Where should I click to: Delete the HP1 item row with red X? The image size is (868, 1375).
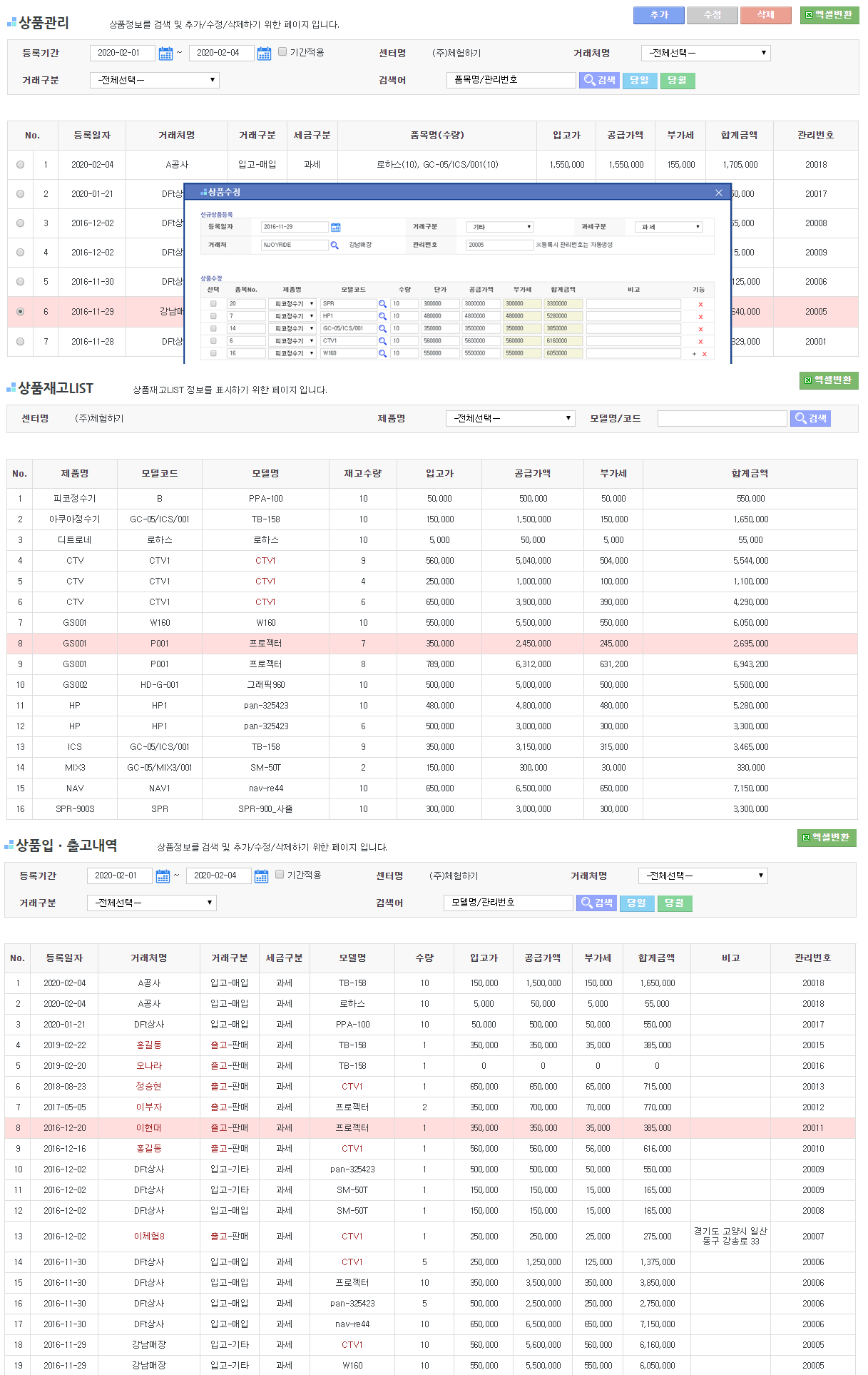700,317
